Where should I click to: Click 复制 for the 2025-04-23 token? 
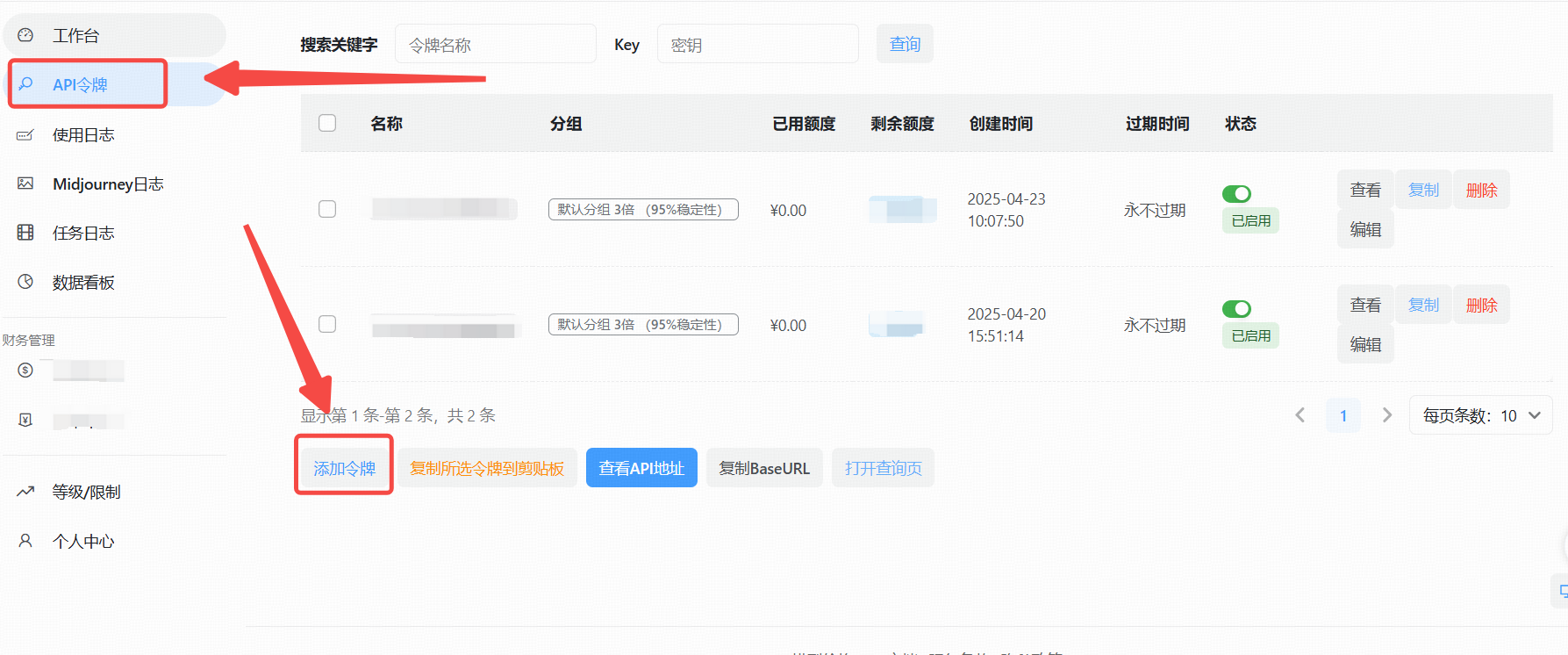tap(1423, 190)
